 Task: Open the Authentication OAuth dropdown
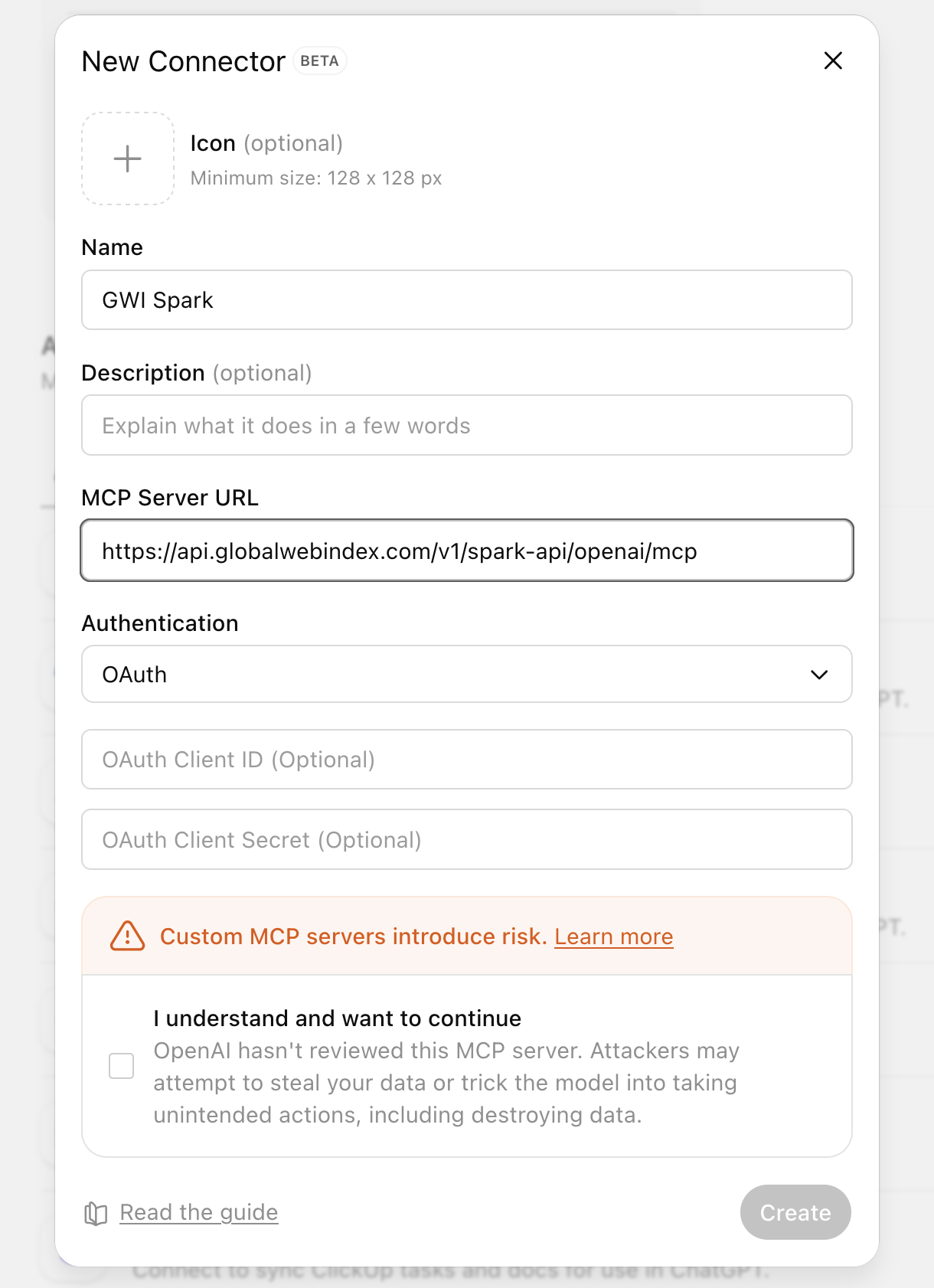click(x=467, y=674)
